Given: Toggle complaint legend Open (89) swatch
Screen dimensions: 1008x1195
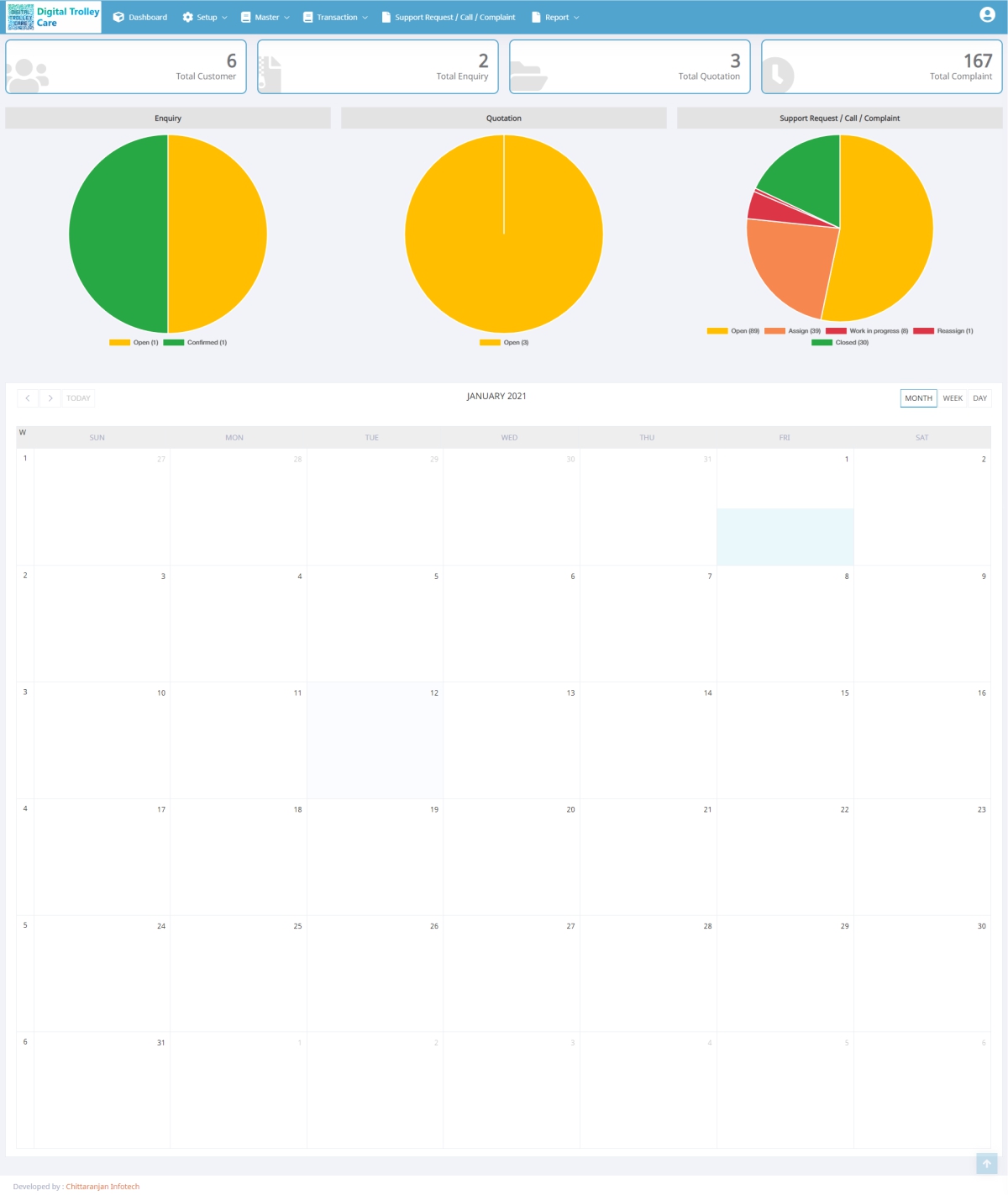Looking at the screenshot, I should pyautogui.click(x=717, y=331).
